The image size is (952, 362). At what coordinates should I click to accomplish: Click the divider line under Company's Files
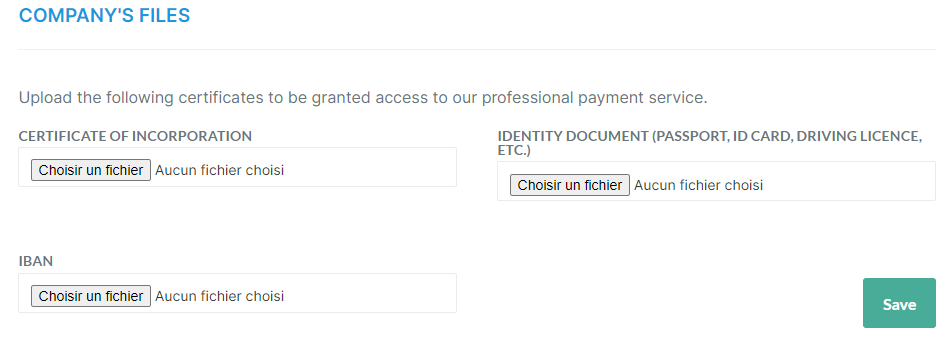[x=477, y=49]
